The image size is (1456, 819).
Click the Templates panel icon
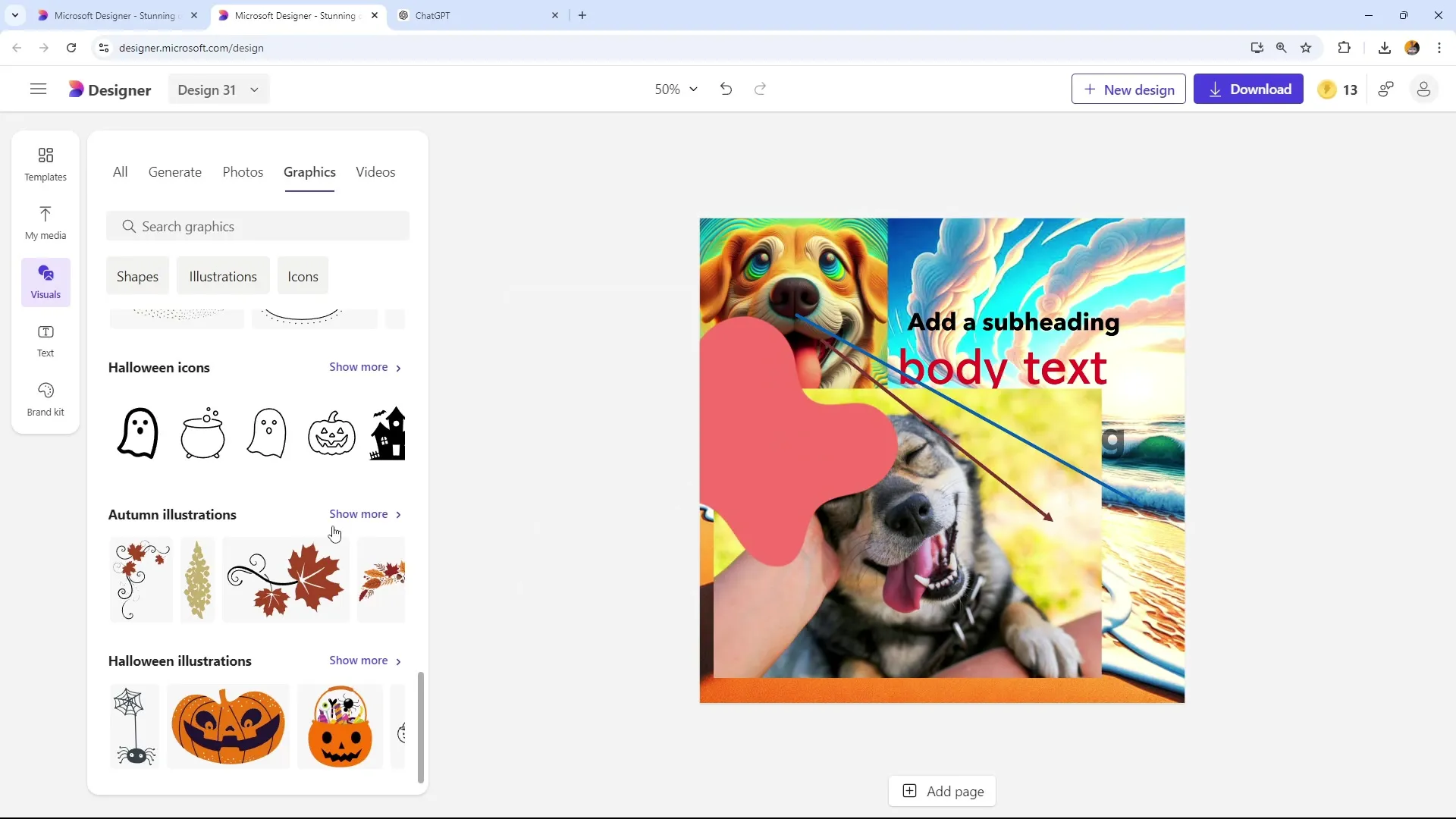pos(45,163)
